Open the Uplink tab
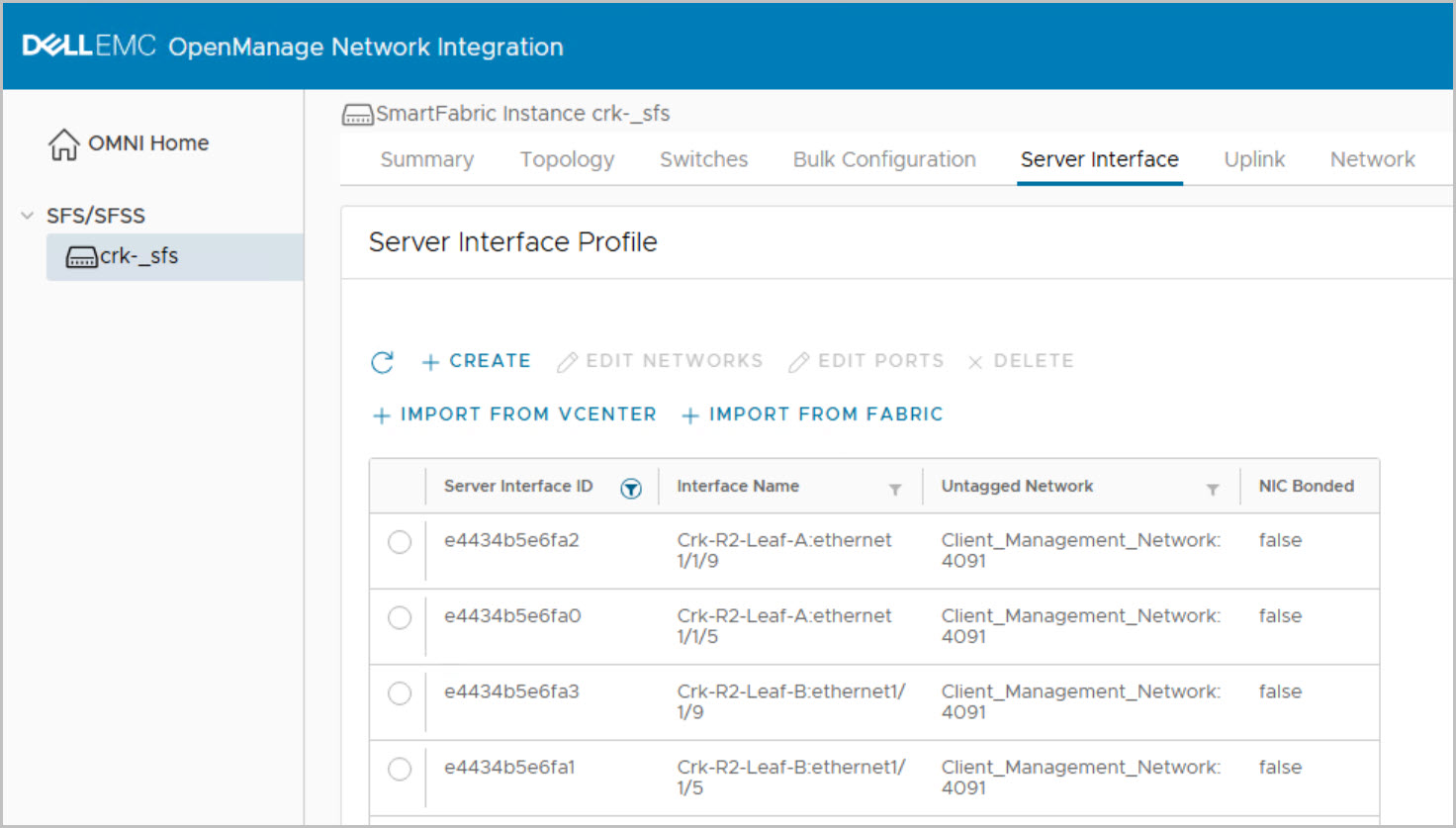The image size is (1456, 828). click(x=1254, y=159)
